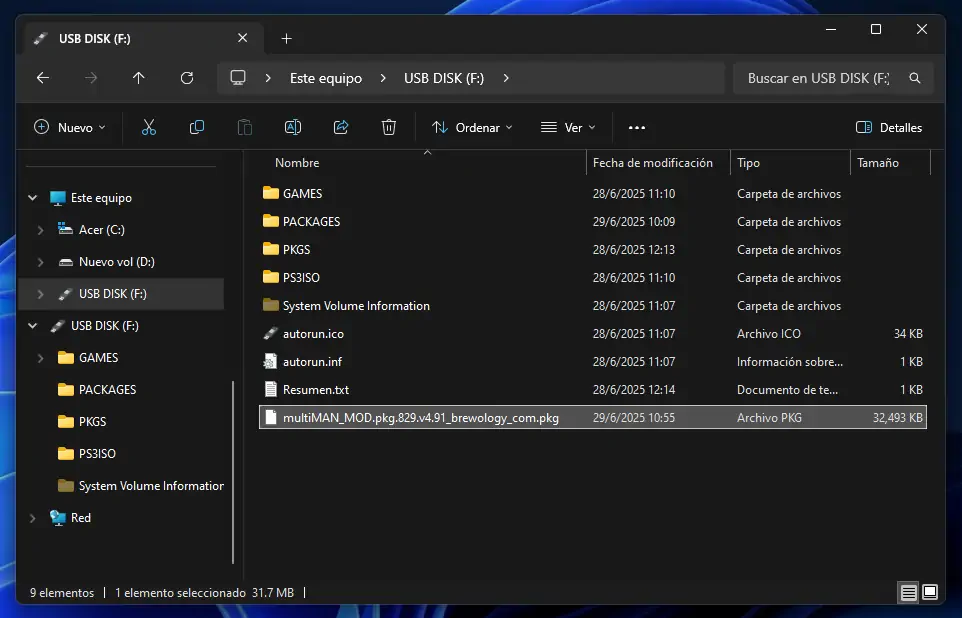This screenshot has width=962, height=618.
Task: Select Acer (C:) drive in tree
Action: click(x=101, y=230)
